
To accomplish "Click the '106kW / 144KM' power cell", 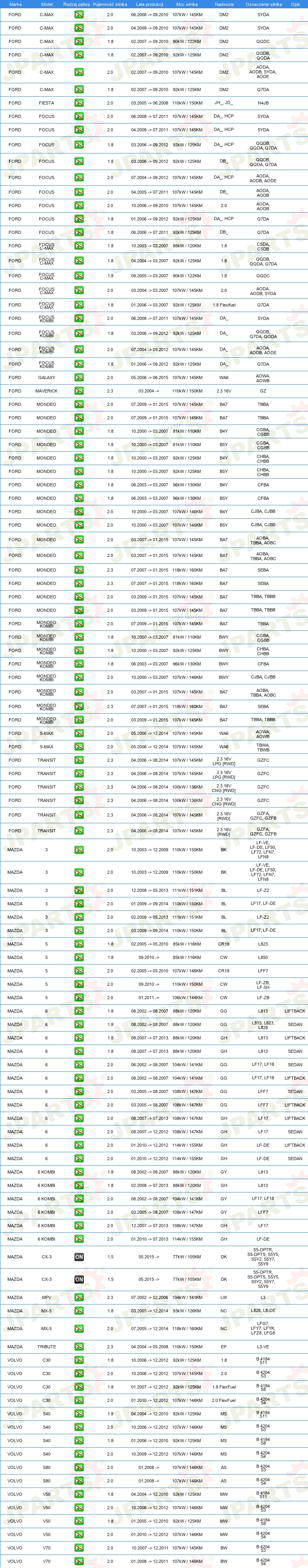I will pos(187,998).
